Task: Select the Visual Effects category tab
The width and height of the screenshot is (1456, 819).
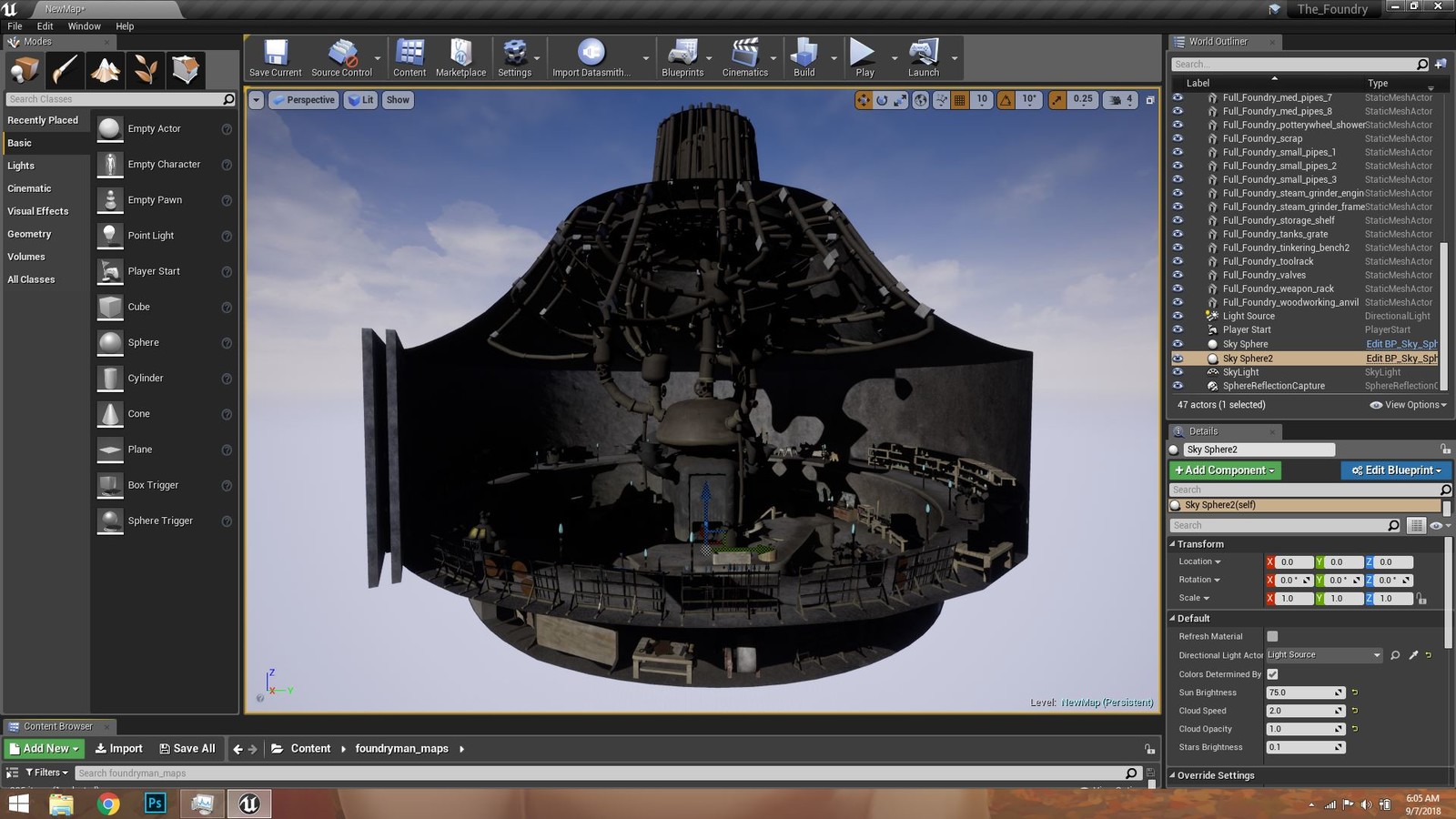Action: pos(45,211)
